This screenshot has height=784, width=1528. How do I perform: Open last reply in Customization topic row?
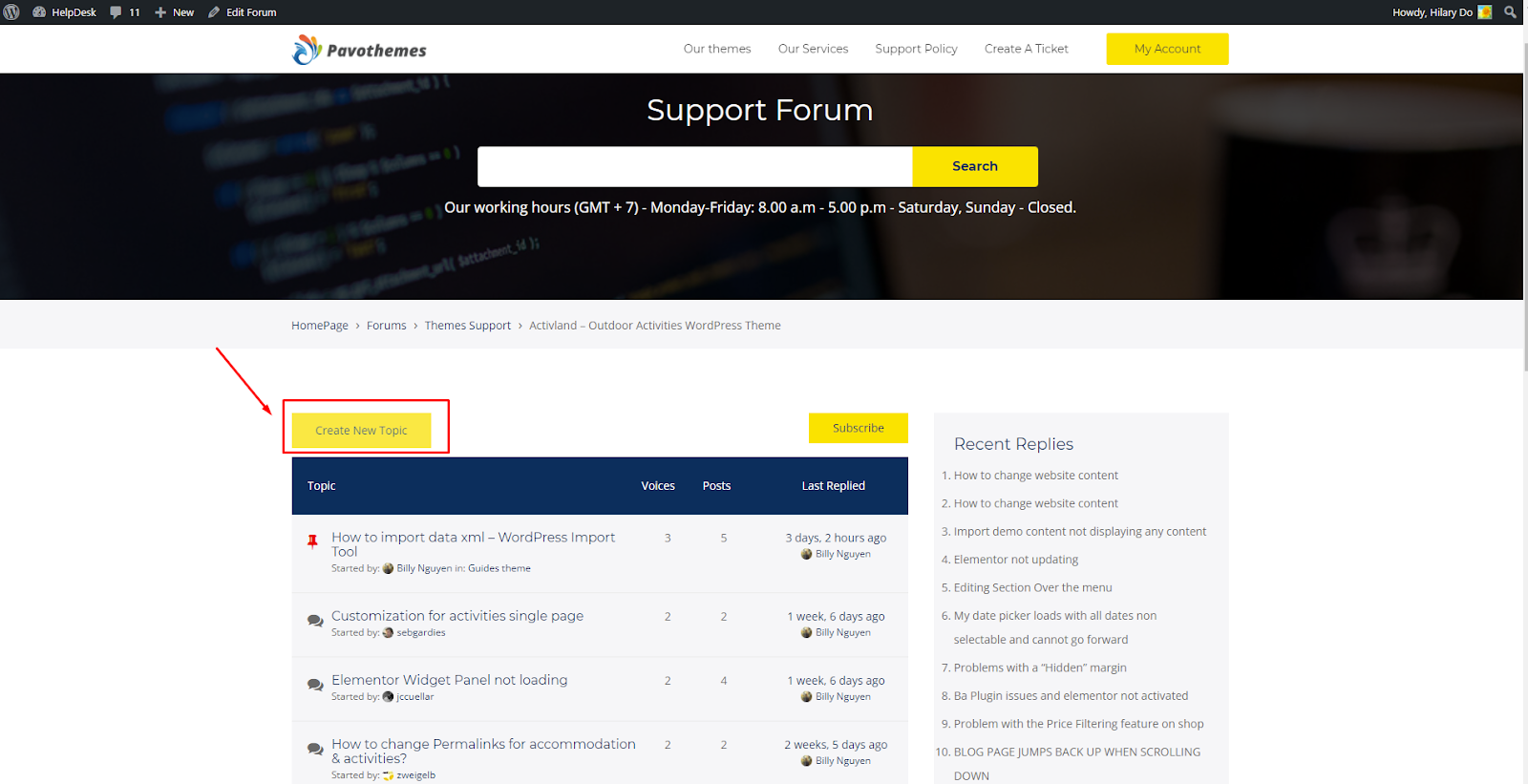836,616
